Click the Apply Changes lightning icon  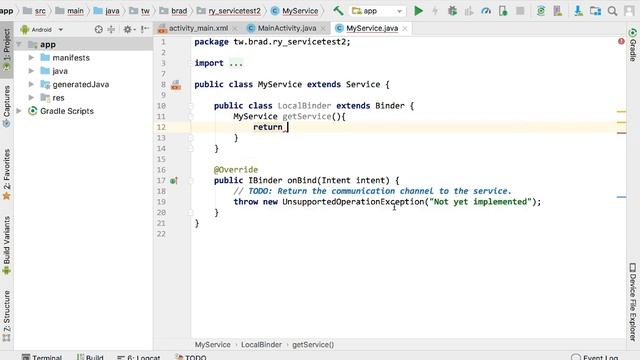[435, 11]
